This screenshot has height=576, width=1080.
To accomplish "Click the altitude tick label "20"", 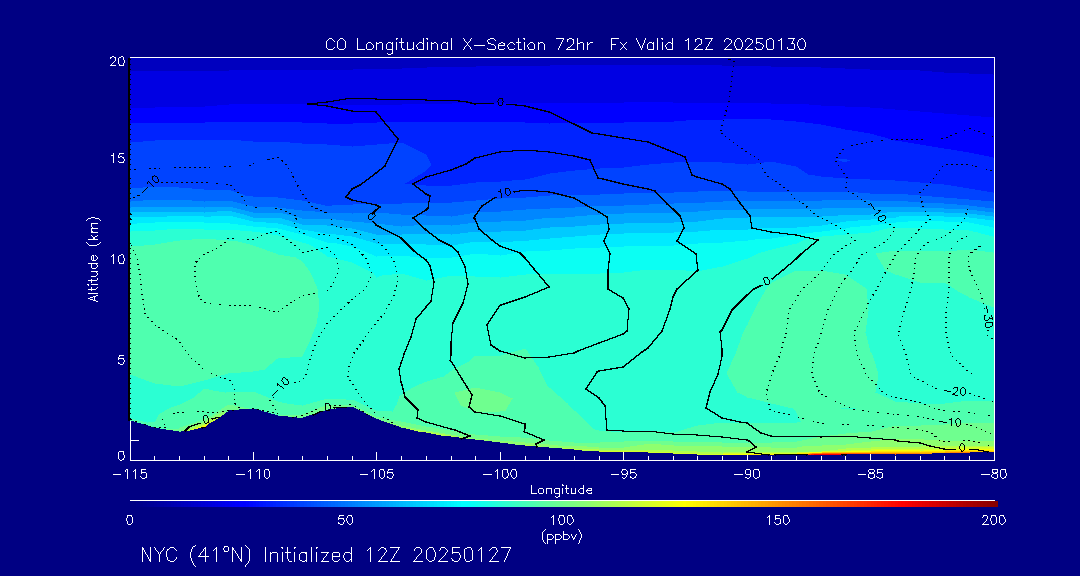I will pos(116,61).
